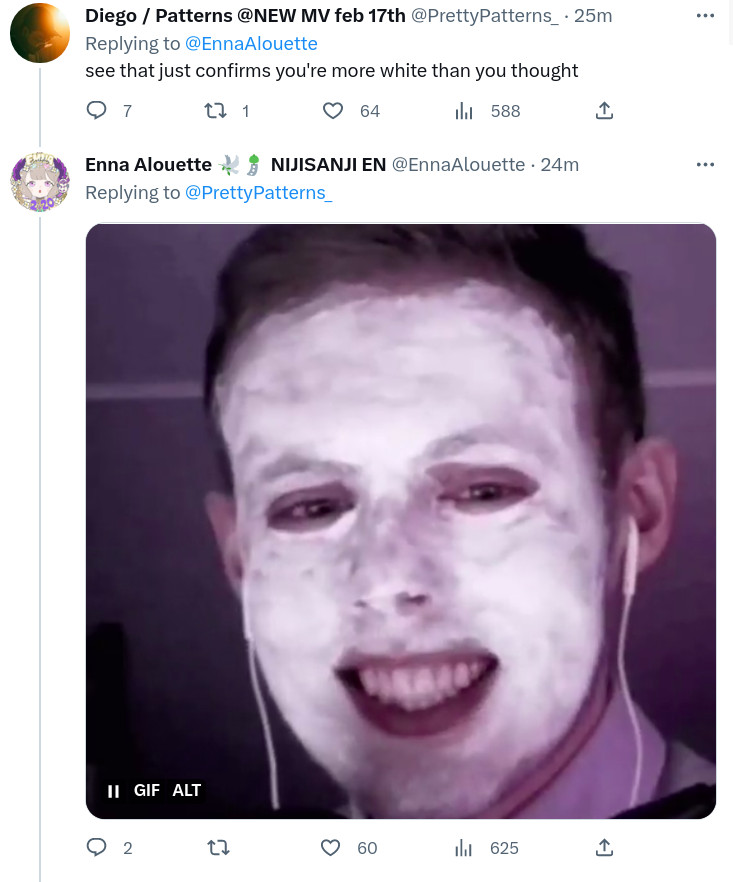
Task: Open the 24m timestamp on Enna's tweet
Action: point(560,164)
